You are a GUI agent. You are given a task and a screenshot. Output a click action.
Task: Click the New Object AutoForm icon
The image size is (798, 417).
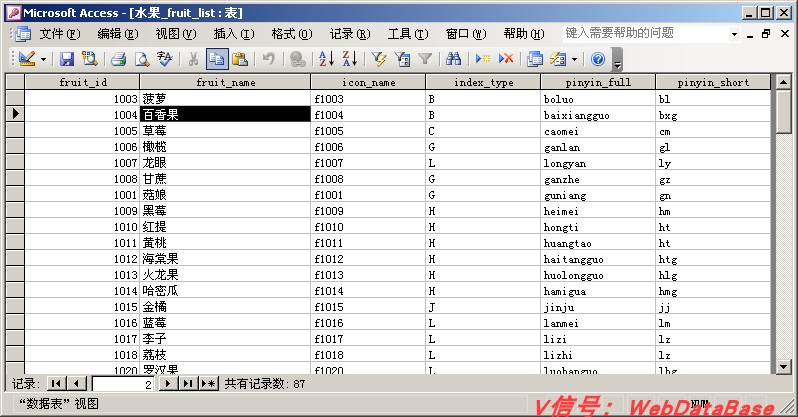(558, 59)
